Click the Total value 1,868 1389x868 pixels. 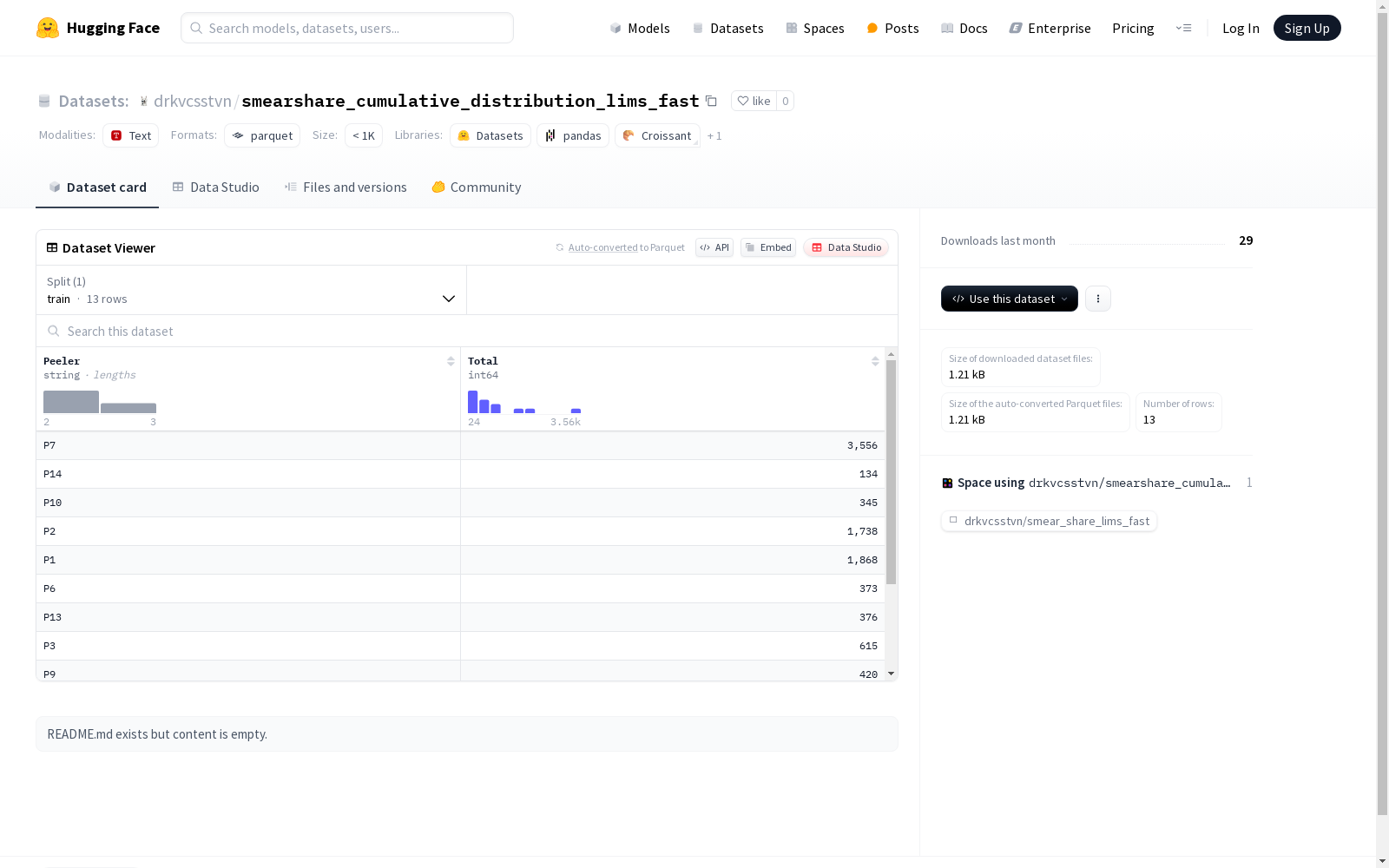click(862, 560)
